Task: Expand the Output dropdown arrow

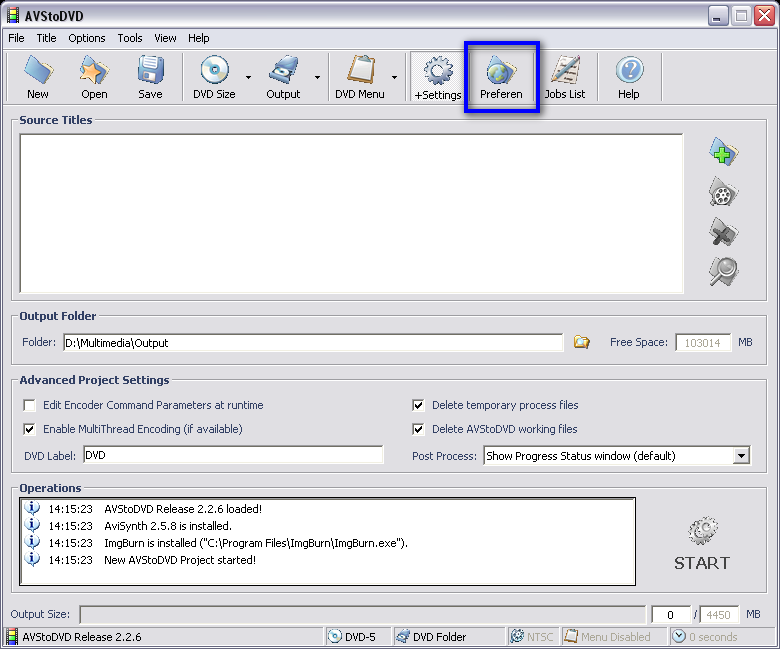Action: click(x=317, y=78)
